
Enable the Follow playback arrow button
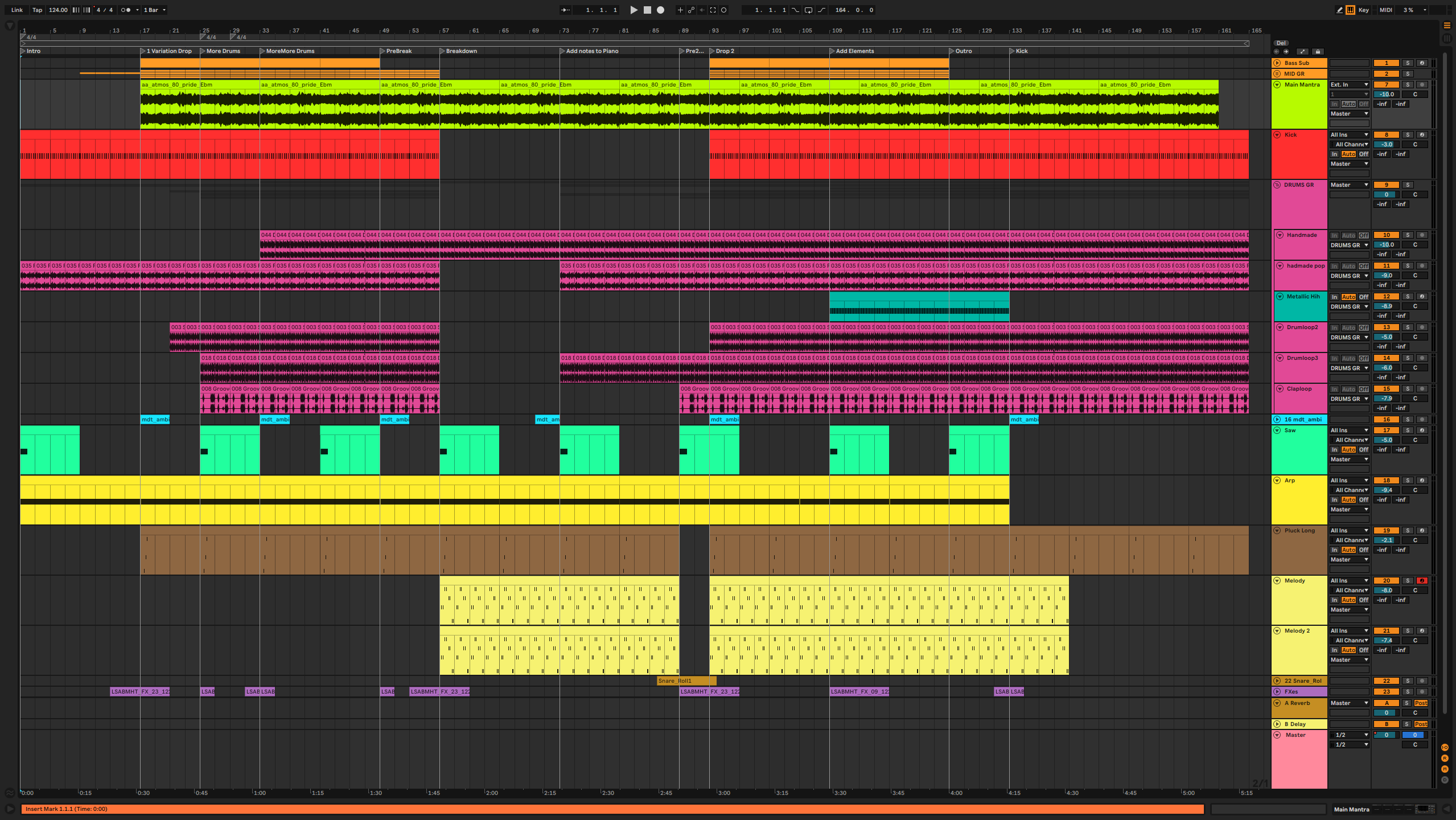coord(565,10)
